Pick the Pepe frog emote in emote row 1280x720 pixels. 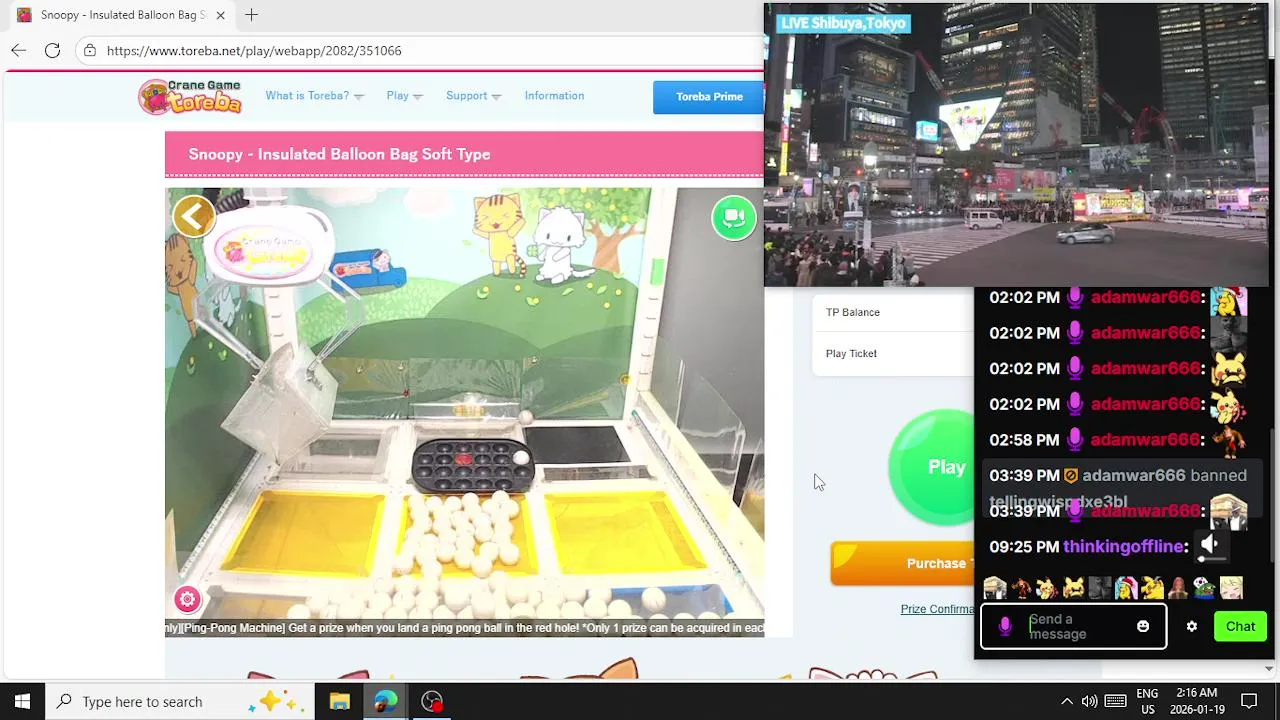tap(1204, 588)
